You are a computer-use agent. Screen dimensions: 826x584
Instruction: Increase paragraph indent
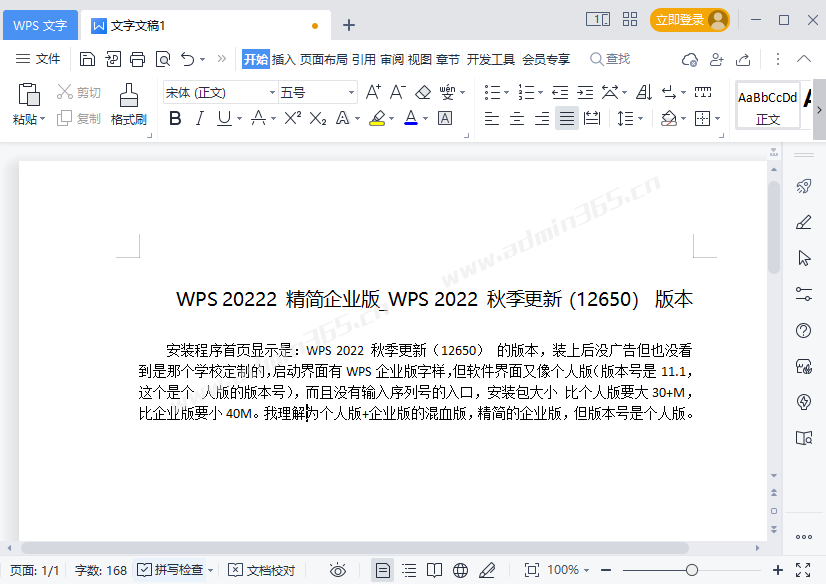[x=585, y=93]
